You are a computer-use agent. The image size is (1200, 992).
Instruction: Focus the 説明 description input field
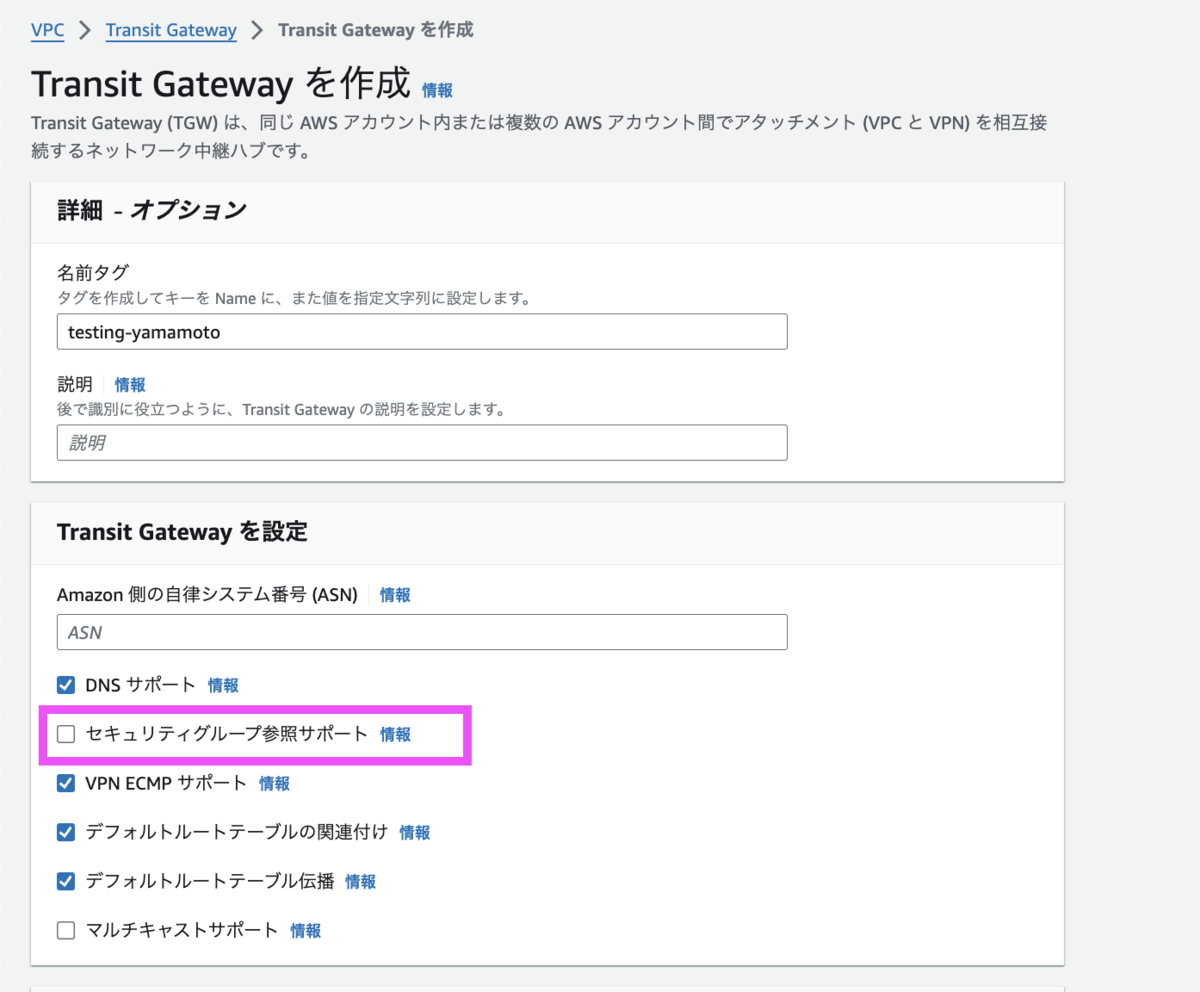click(422, 442)
